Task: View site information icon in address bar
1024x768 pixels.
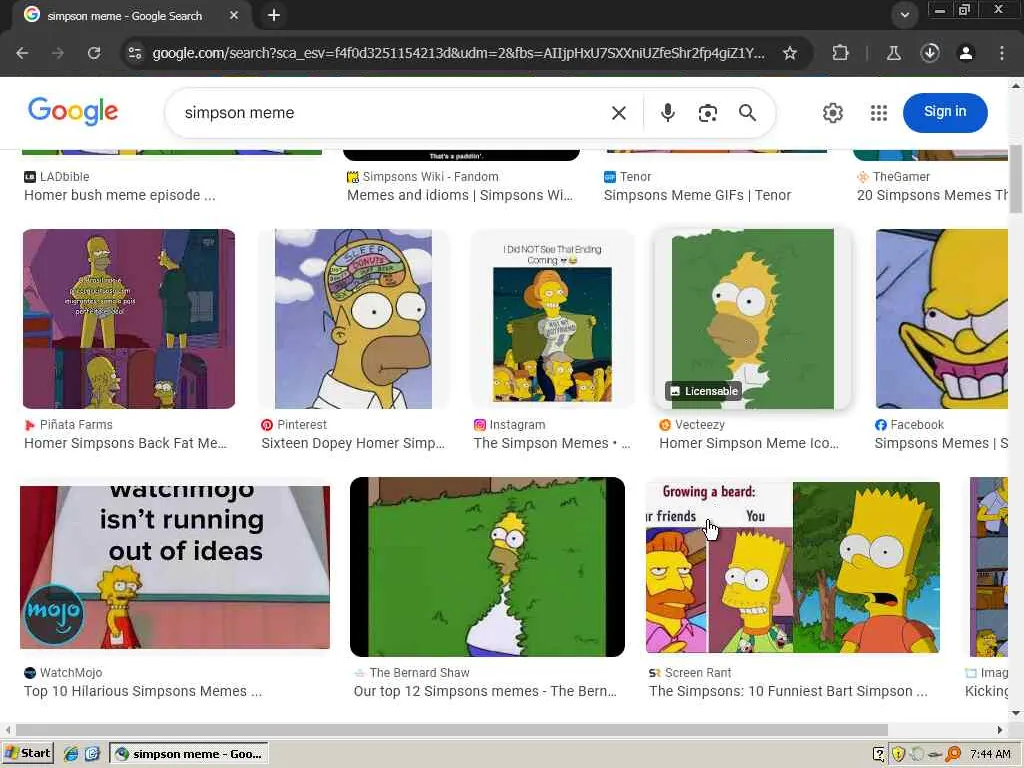Action: [135, 53]
